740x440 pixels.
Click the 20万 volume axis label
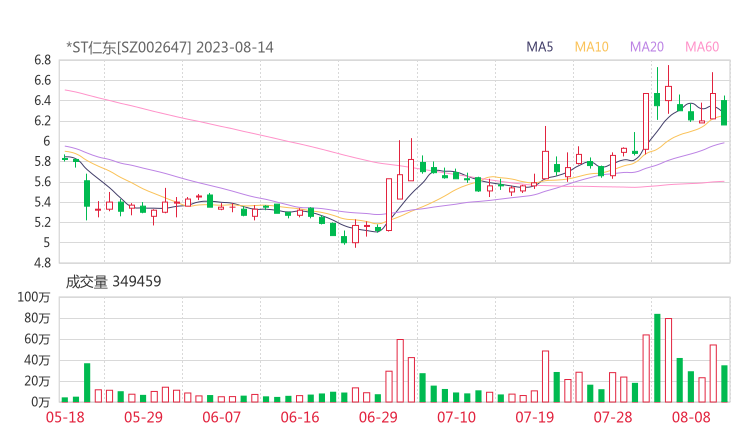pos(37,381)
